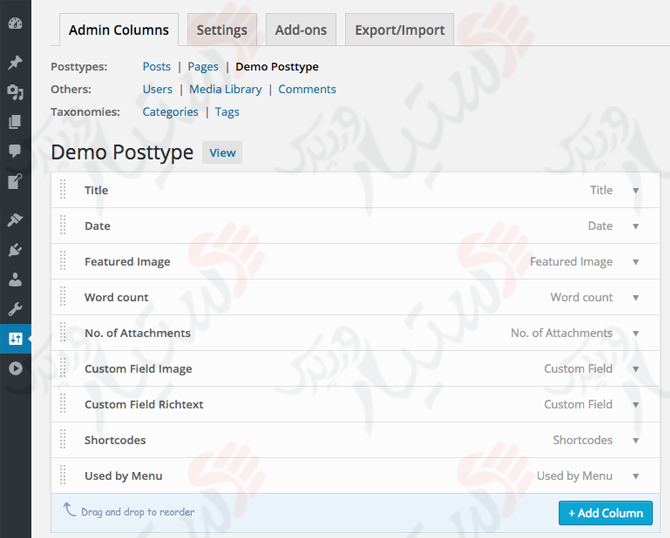Click the View button beside Demo Posttype

coord(222,153)
